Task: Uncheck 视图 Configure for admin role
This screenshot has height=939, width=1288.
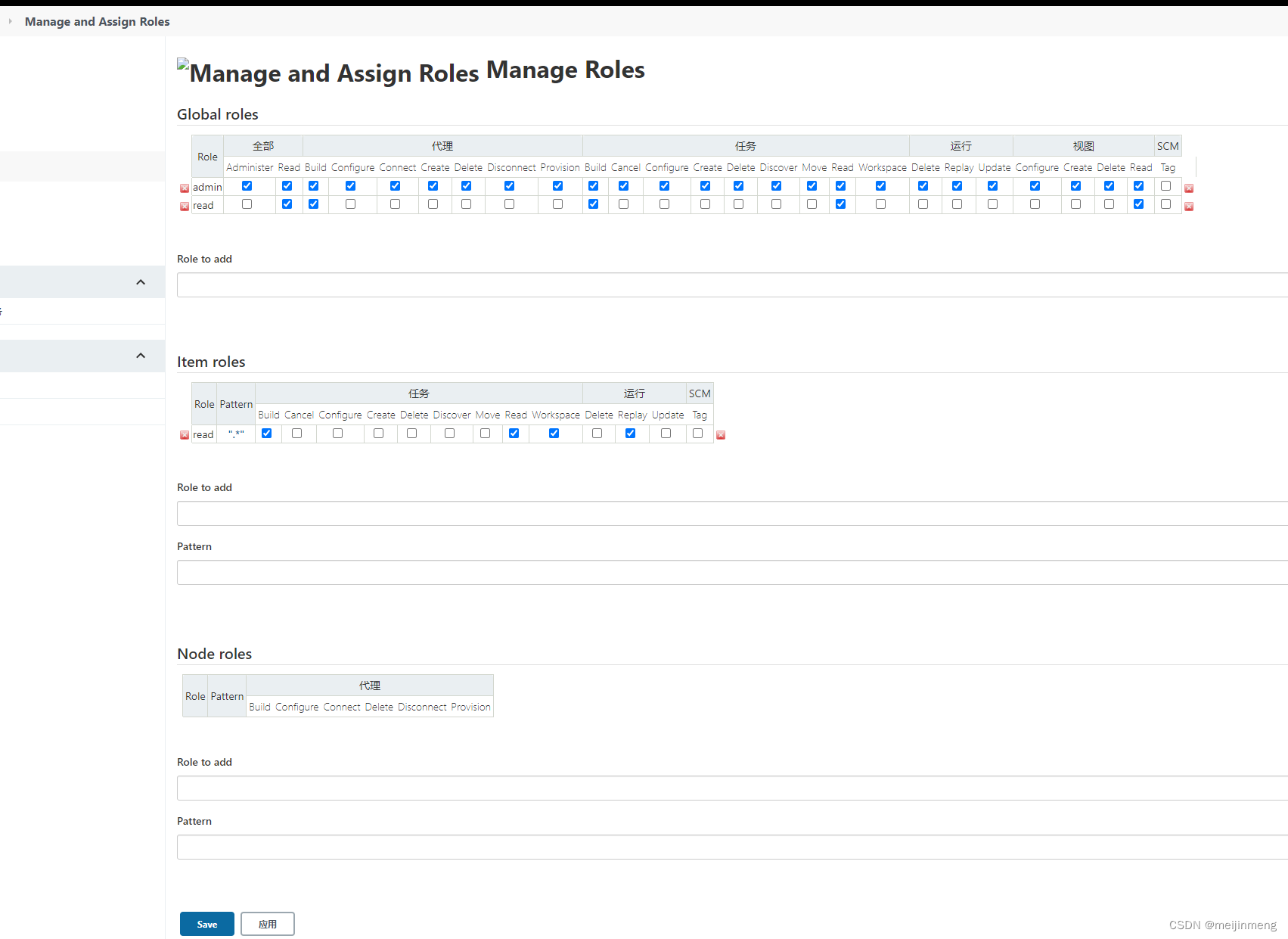Action: (1035, 185)
